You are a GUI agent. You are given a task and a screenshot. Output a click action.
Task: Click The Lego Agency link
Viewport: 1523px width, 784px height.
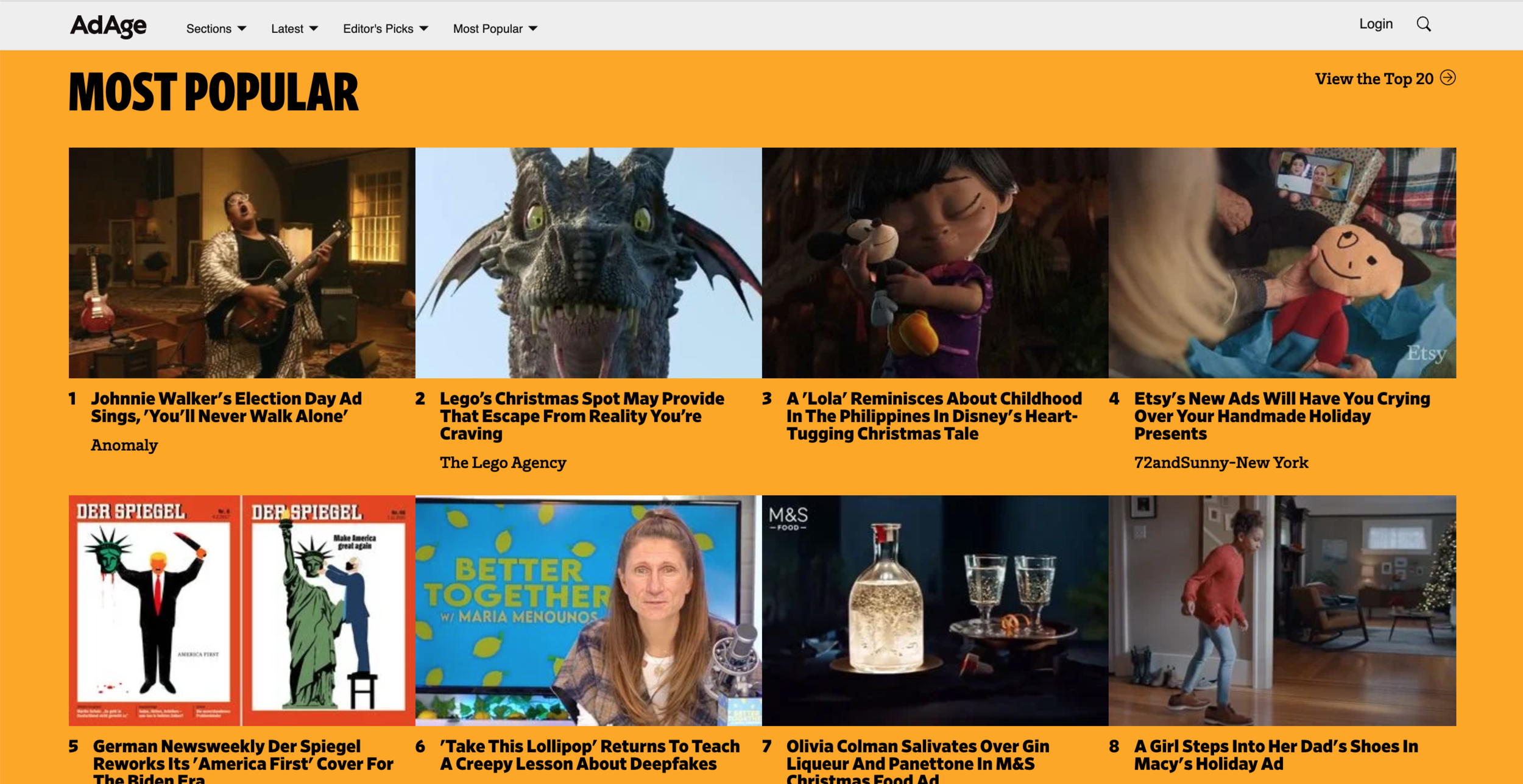503,463
